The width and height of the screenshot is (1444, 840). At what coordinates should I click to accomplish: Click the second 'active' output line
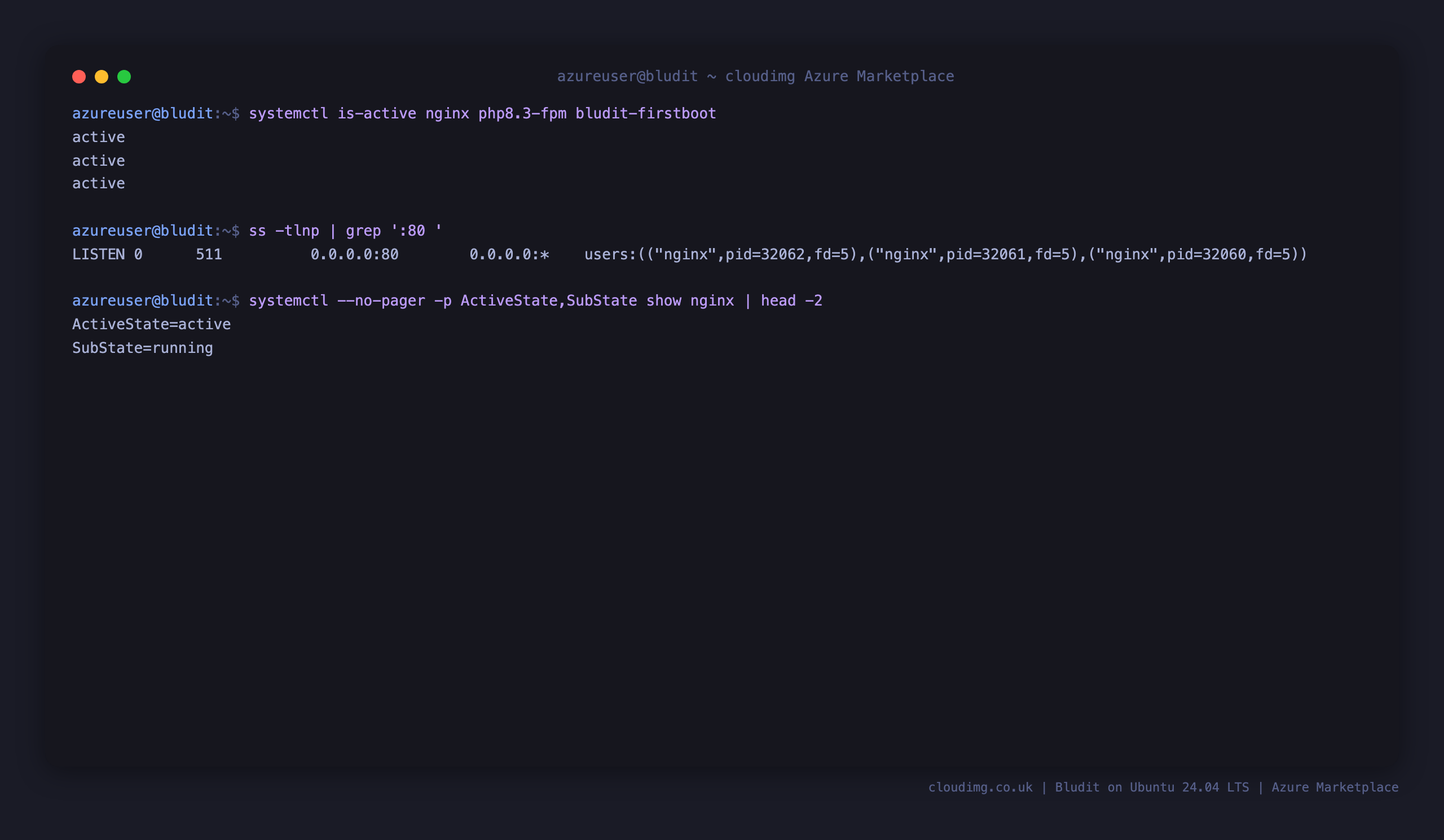(x=99, y=160)
